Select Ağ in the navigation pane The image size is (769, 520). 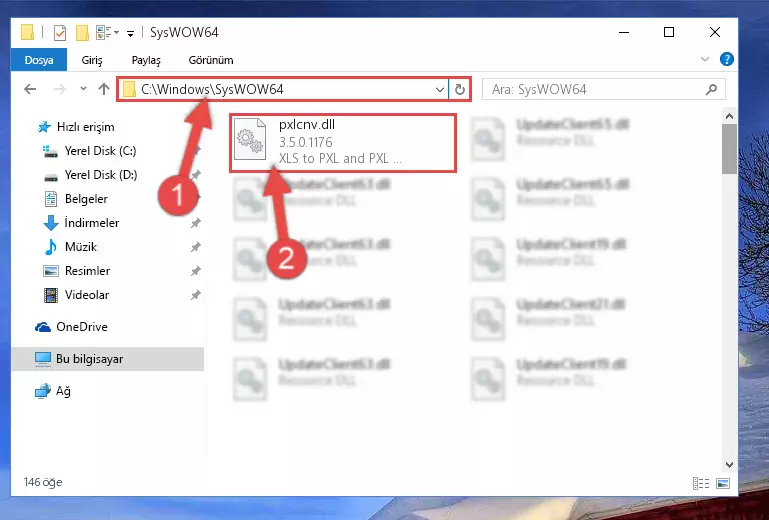(52, 391)
